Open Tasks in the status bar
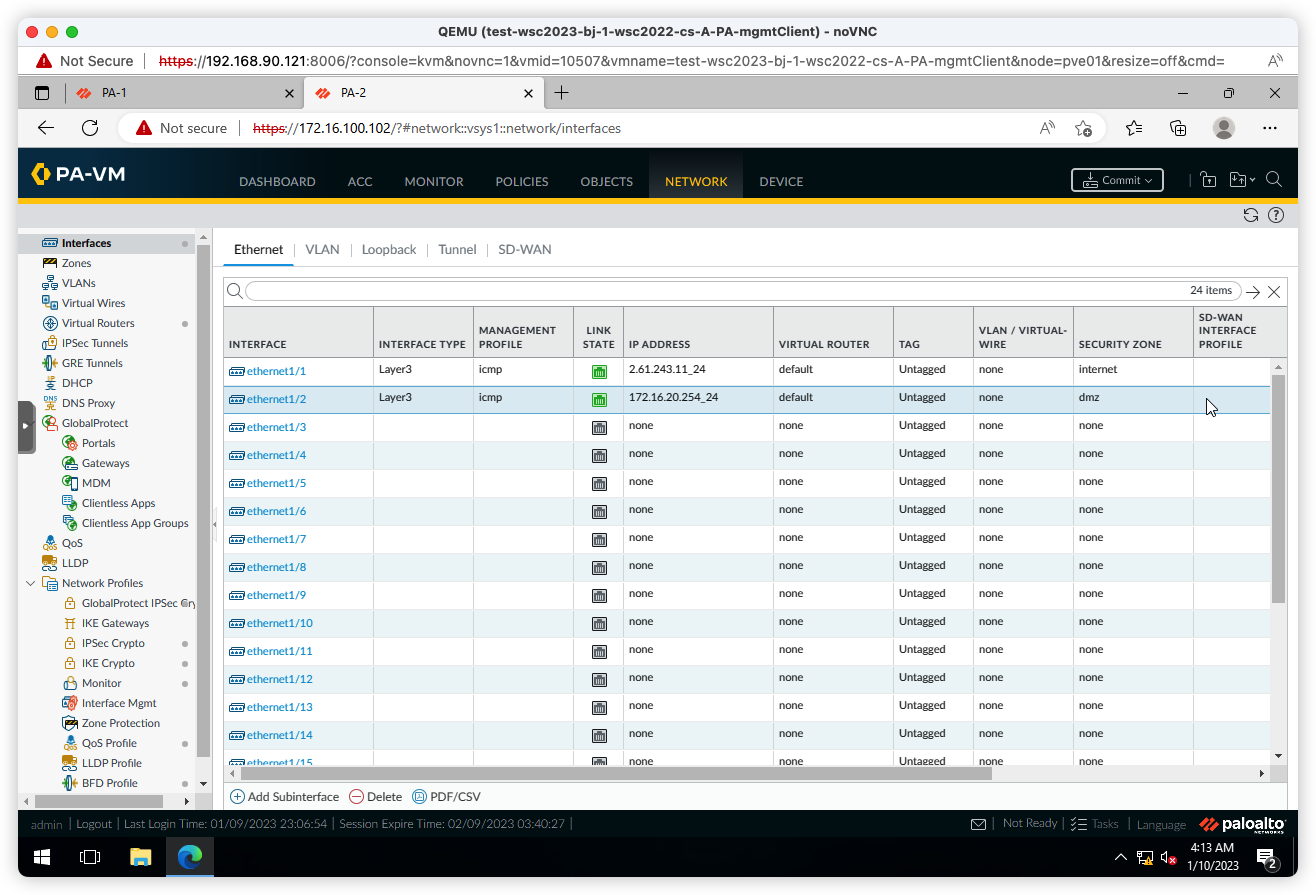1316x895 pixels. (1095, 824)
